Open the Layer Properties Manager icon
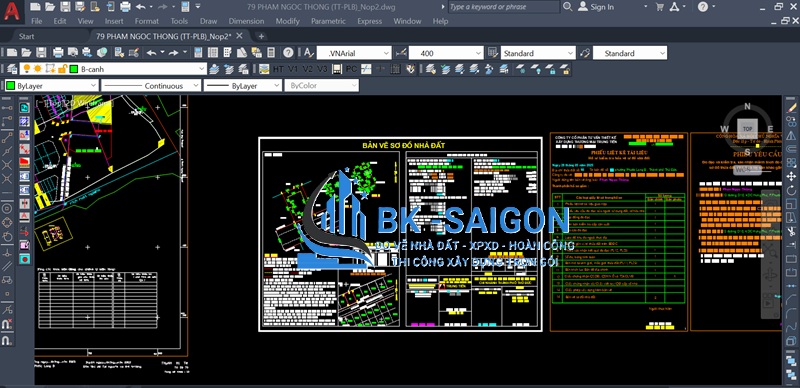This screenshot has height=388, width=800. click(12, 69)
